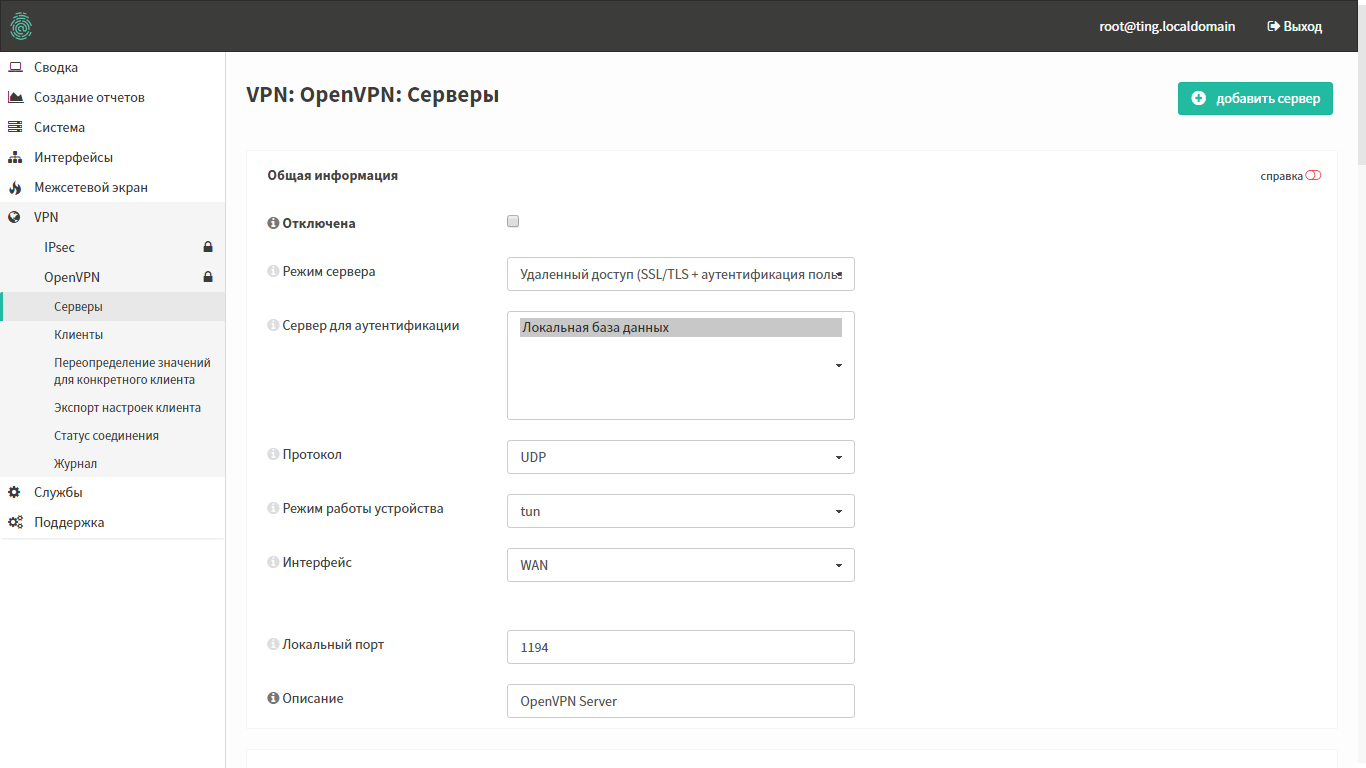Click info icon beside Режим работы устройства
The height and width of the screenshot is (768, 1366).
click(x=273, y=509)
